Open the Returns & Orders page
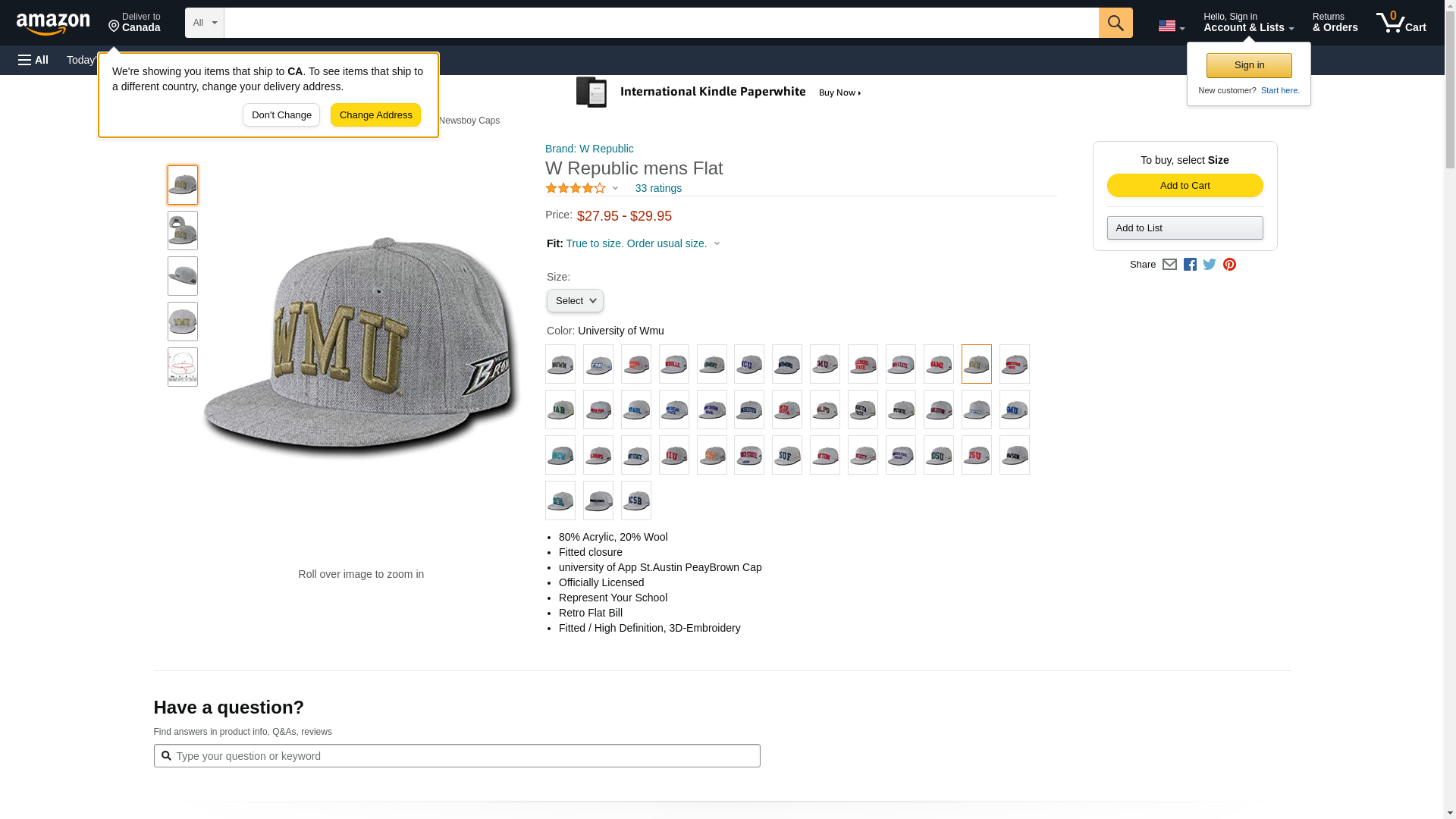Viewport: 1456px width, 819px height. coord(1335,23)
